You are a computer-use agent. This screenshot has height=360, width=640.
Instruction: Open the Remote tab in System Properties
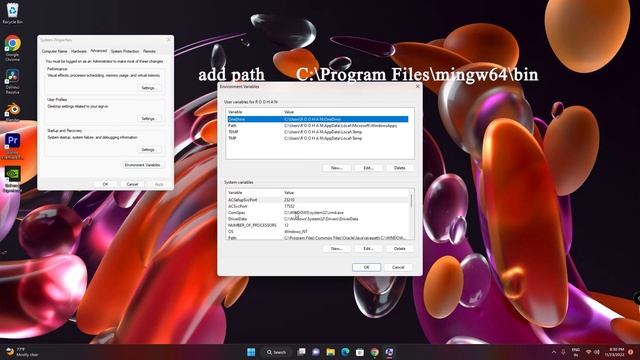149,51
